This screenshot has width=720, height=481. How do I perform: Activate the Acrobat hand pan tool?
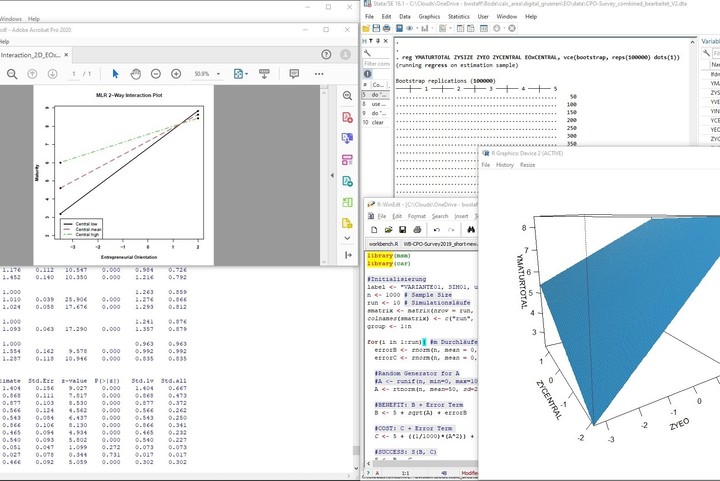point(135,74)
